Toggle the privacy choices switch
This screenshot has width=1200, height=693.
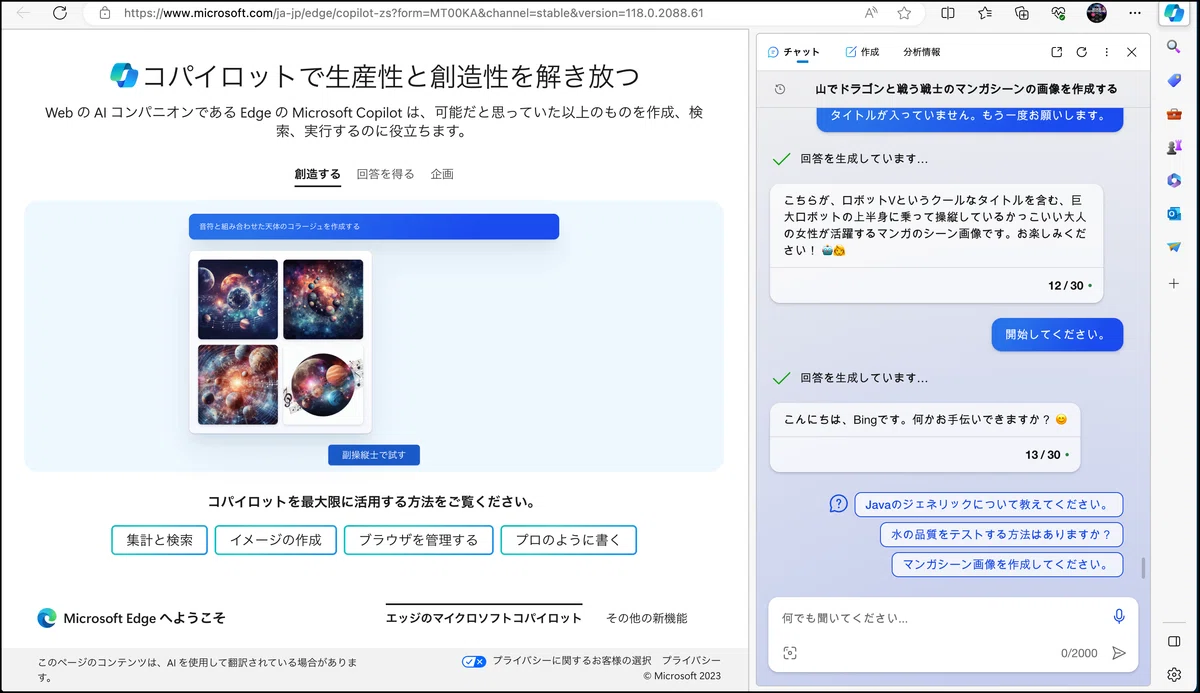(x=474, y=661)
